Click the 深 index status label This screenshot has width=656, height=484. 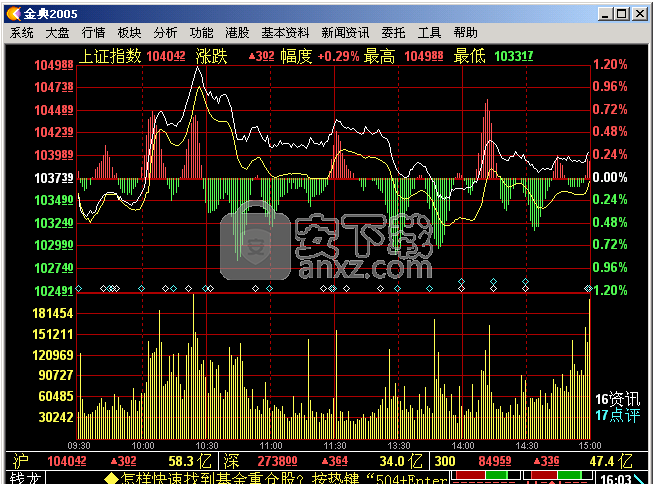(231, 461)
